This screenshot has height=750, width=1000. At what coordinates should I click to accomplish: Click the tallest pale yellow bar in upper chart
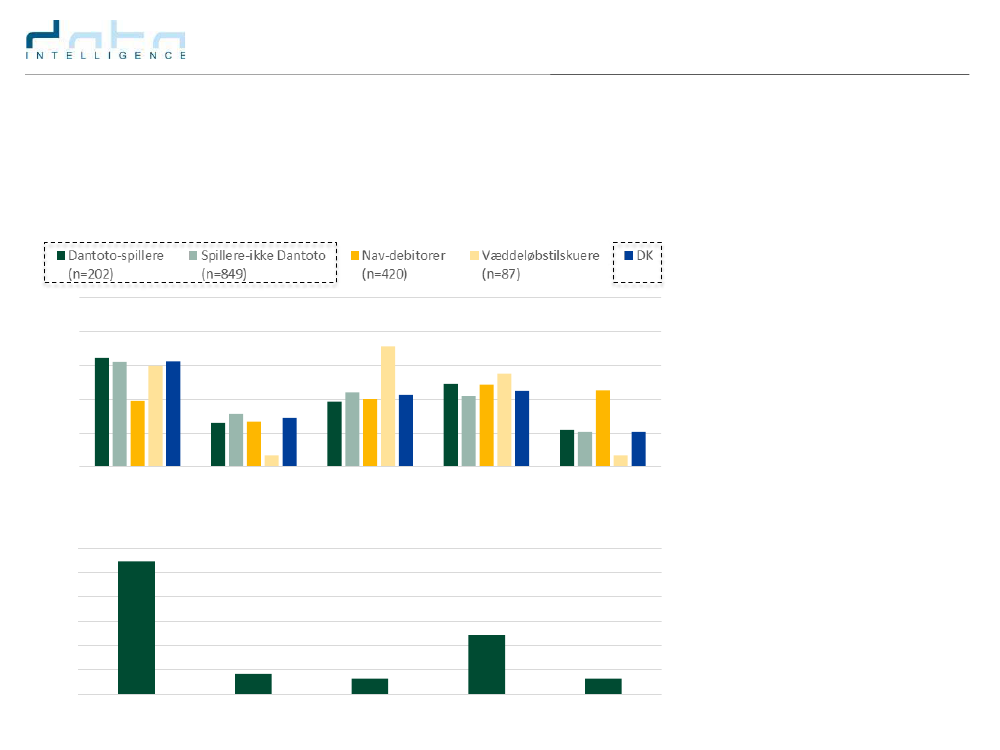(x=388, y=406)
